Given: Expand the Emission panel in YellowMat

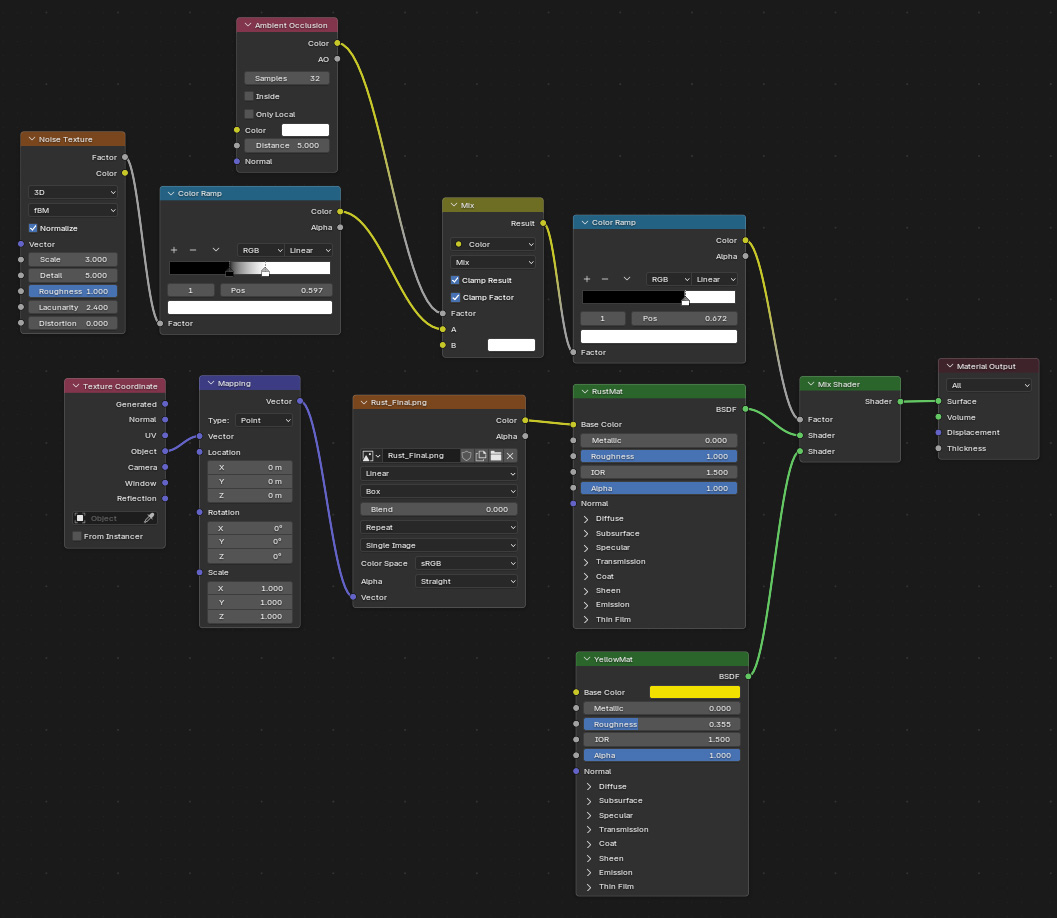Looking at the screenshot, I should coord(589,872).
